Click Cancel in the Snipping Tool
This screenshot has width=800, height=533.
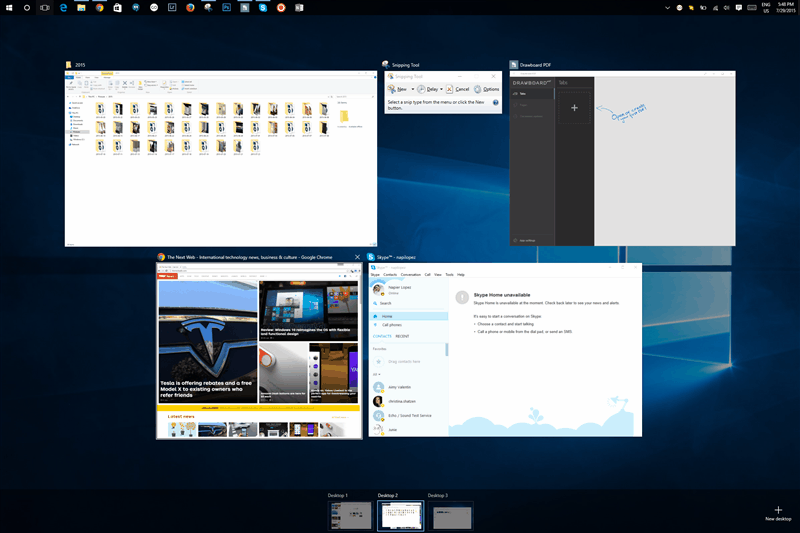pos(458,89)
